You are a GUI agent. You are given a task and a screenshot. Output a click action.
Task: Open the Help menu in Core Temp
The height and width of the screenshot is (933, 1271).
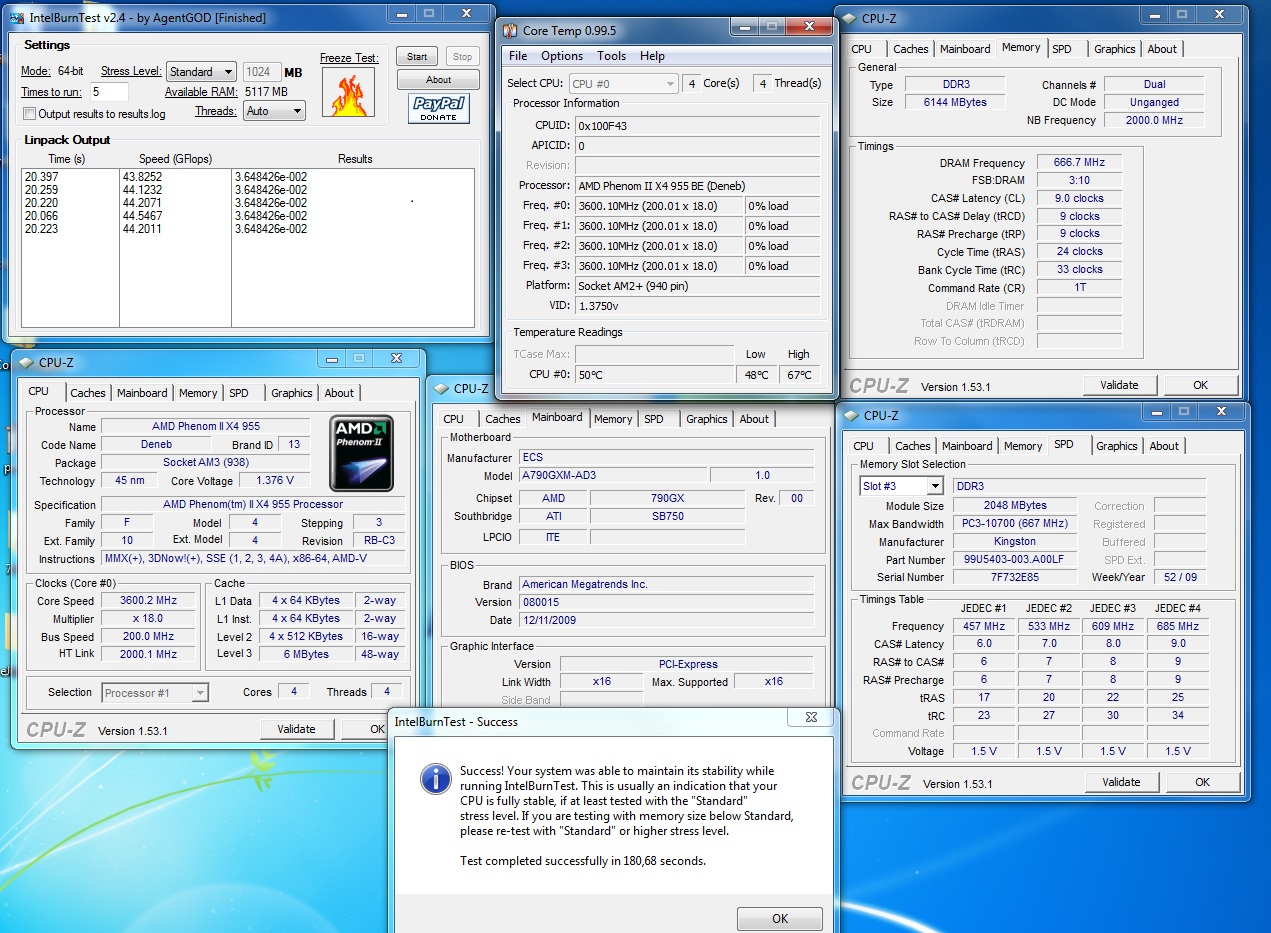click(x=652, y=56)
